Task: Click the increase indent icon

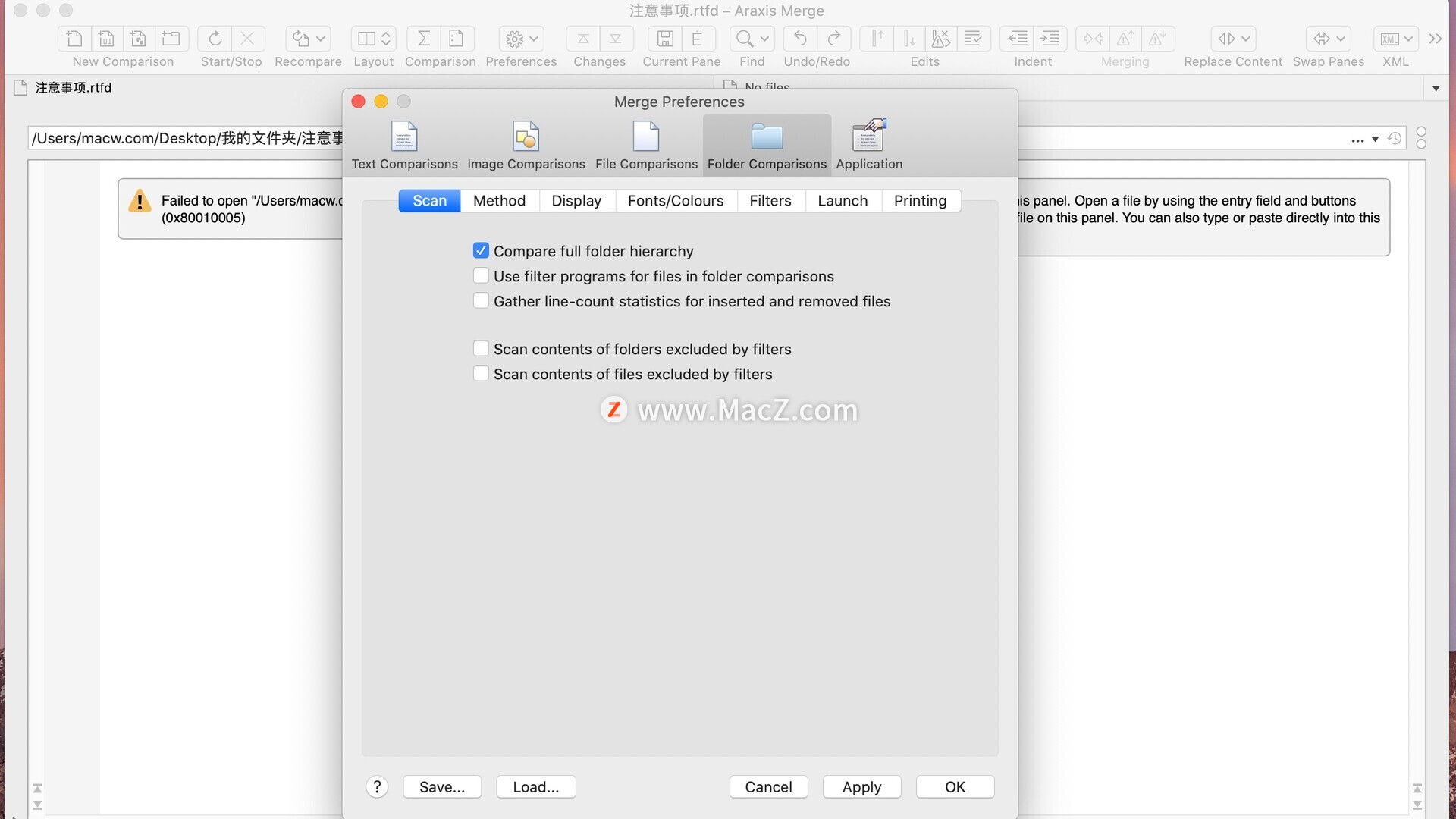Action: point(1050,39)
